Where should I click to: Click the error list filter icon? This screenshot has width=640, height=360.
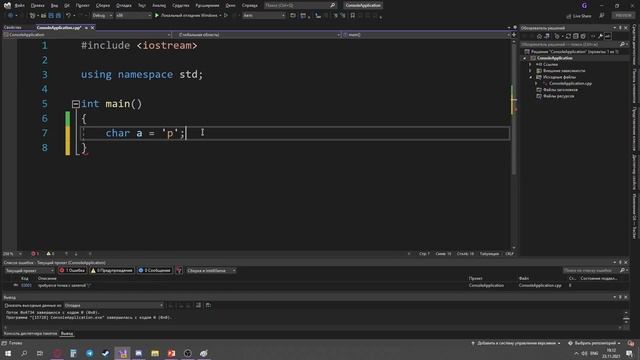(179, 271)
